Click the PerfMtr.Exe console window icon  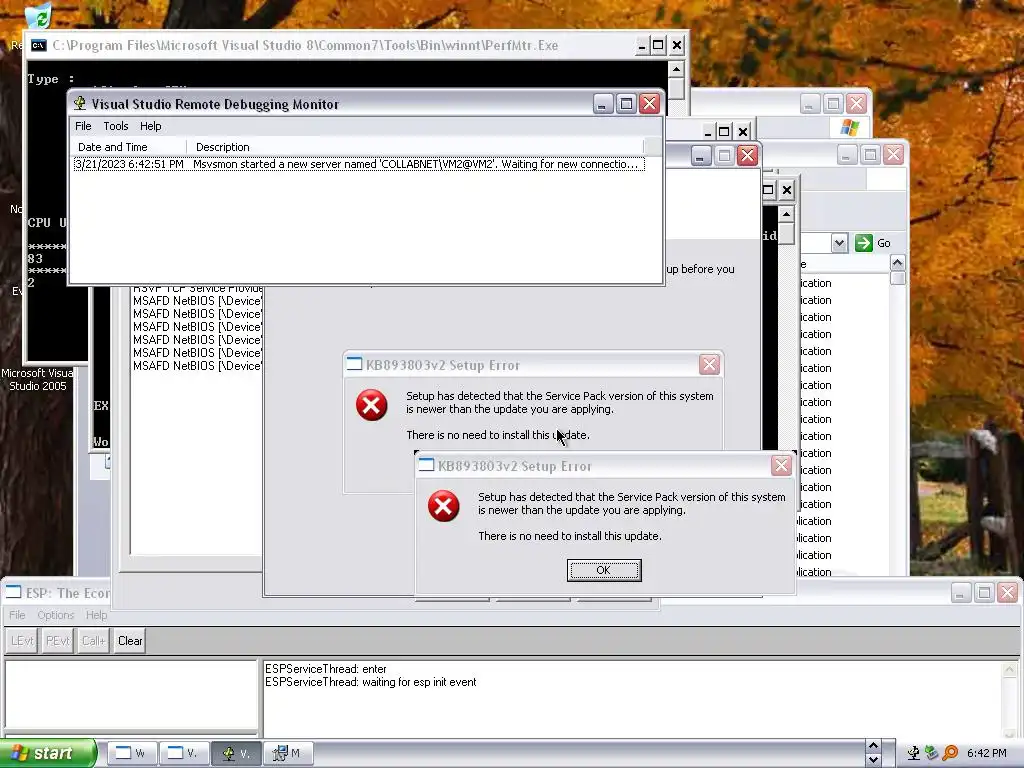coord(39,45)
